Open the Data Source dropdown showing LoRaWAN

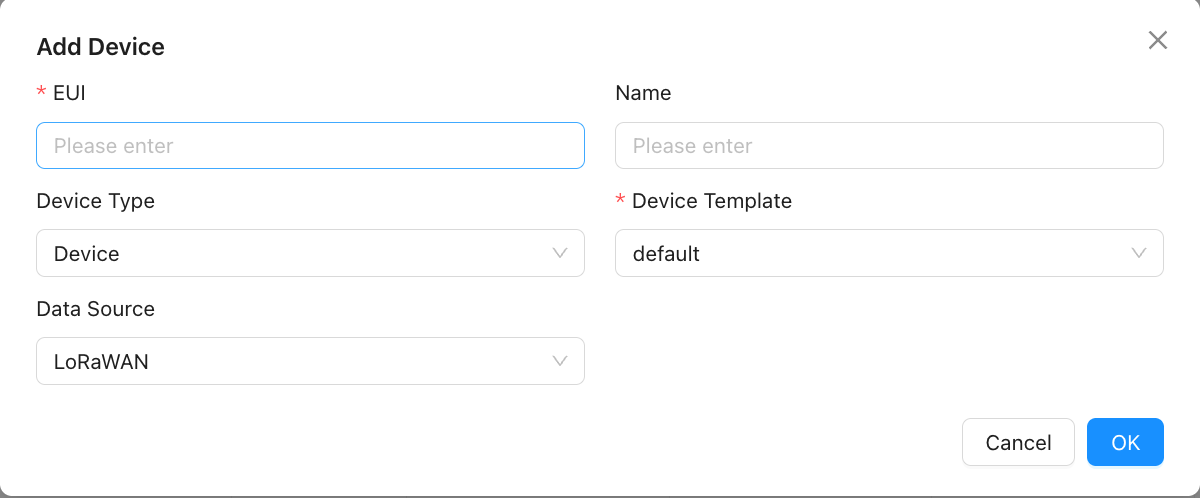click(300, 361)
